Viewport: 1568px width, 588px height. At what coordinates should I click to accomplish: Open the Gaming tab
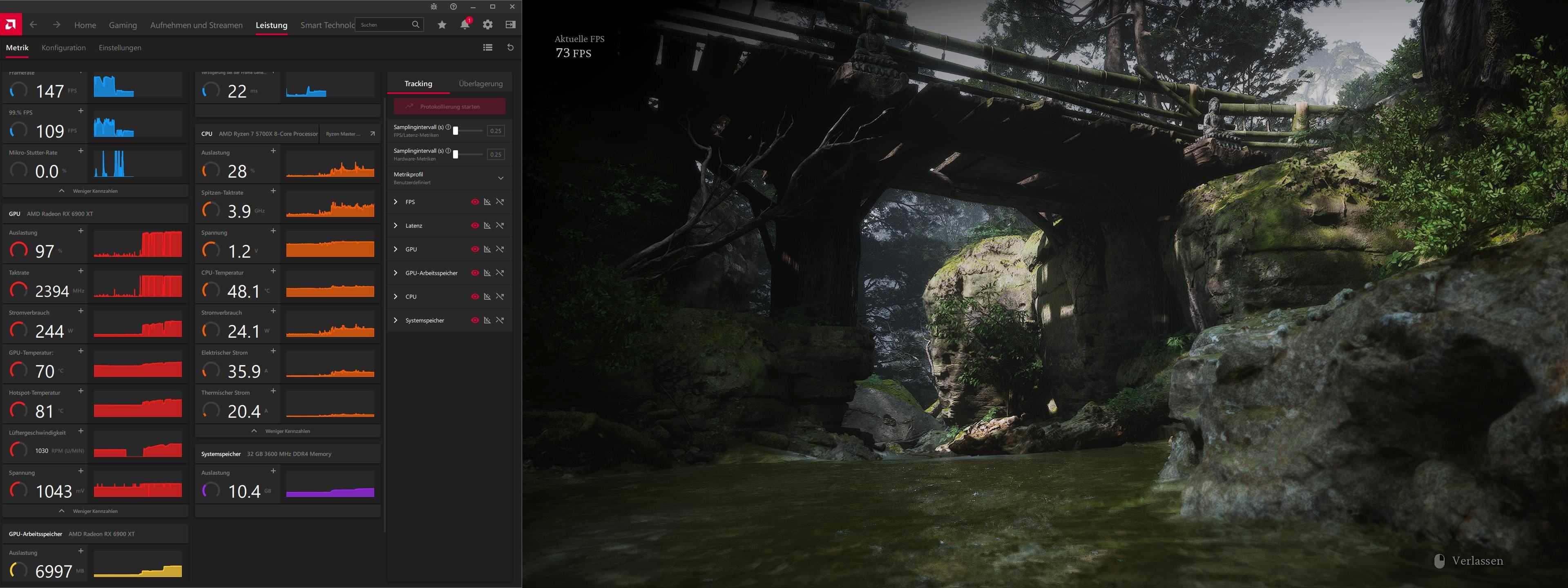click(123, 25)
